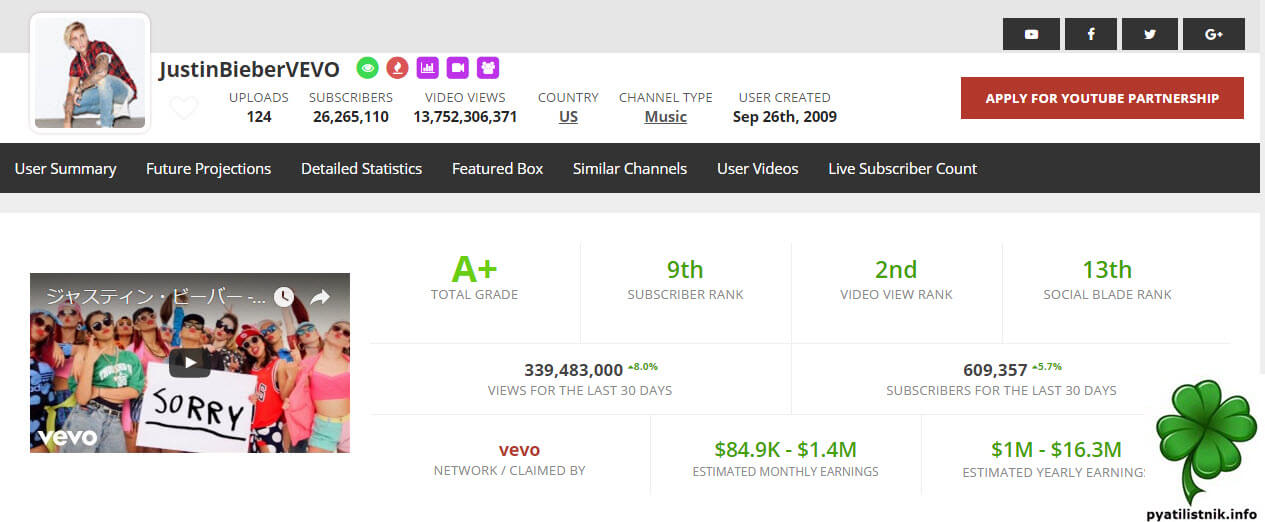1265x522 pixels.
Task: Click the vevo logo on video thumbnail
Action: (67, 437)
